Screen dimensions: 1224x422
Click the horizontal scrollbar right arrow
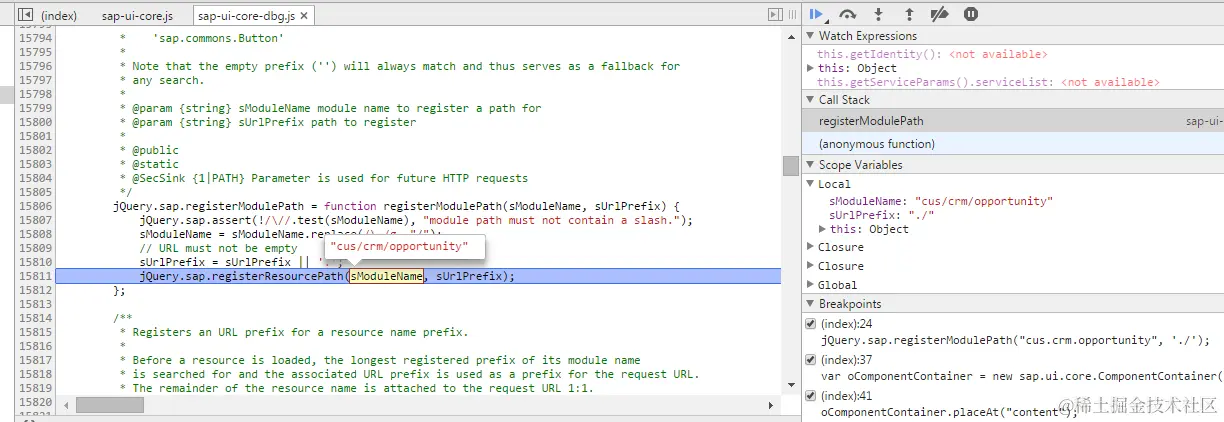click(x=771, y=405)
